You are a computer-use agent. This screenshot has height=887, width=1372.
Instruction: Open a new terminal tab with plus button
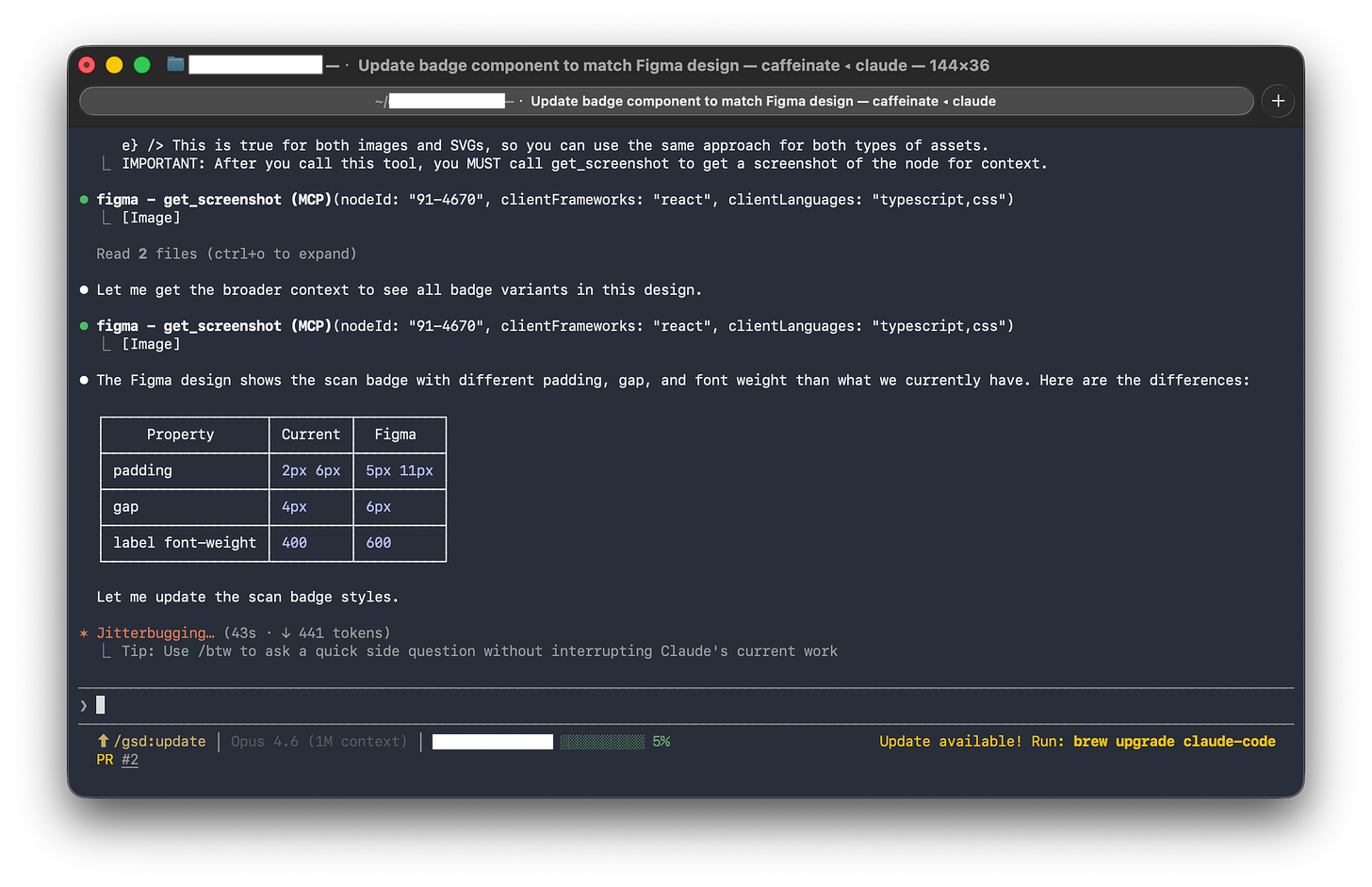1278,101
